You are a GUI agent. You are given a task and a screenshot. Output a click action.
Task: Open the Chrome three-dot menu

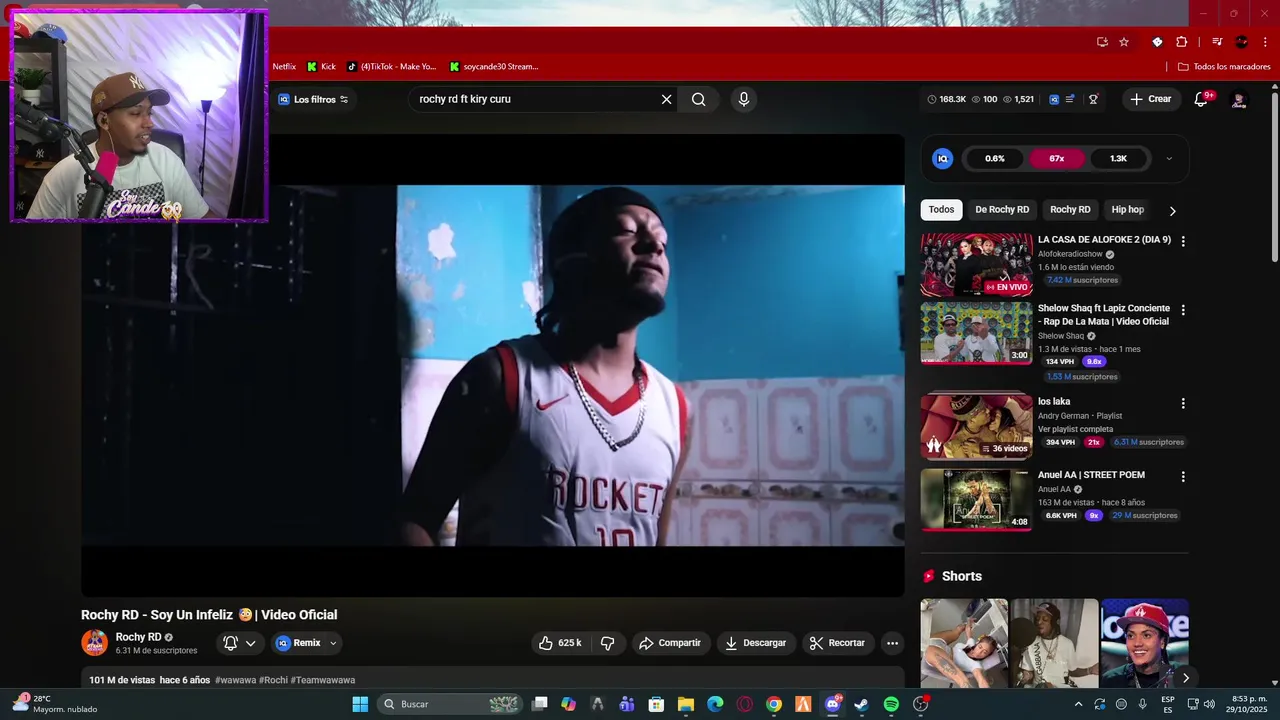point(1265,42)
